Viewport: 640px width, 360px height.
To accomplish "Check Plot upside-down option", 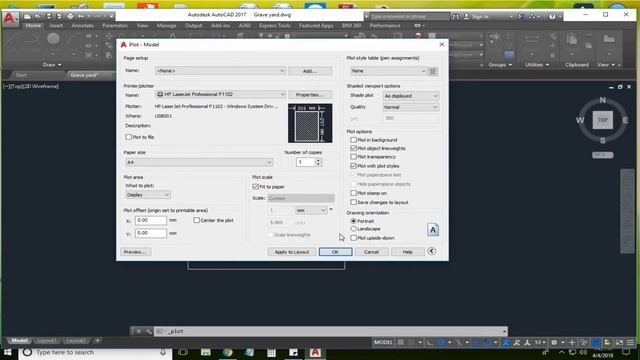I will click(x=353, y=238).
